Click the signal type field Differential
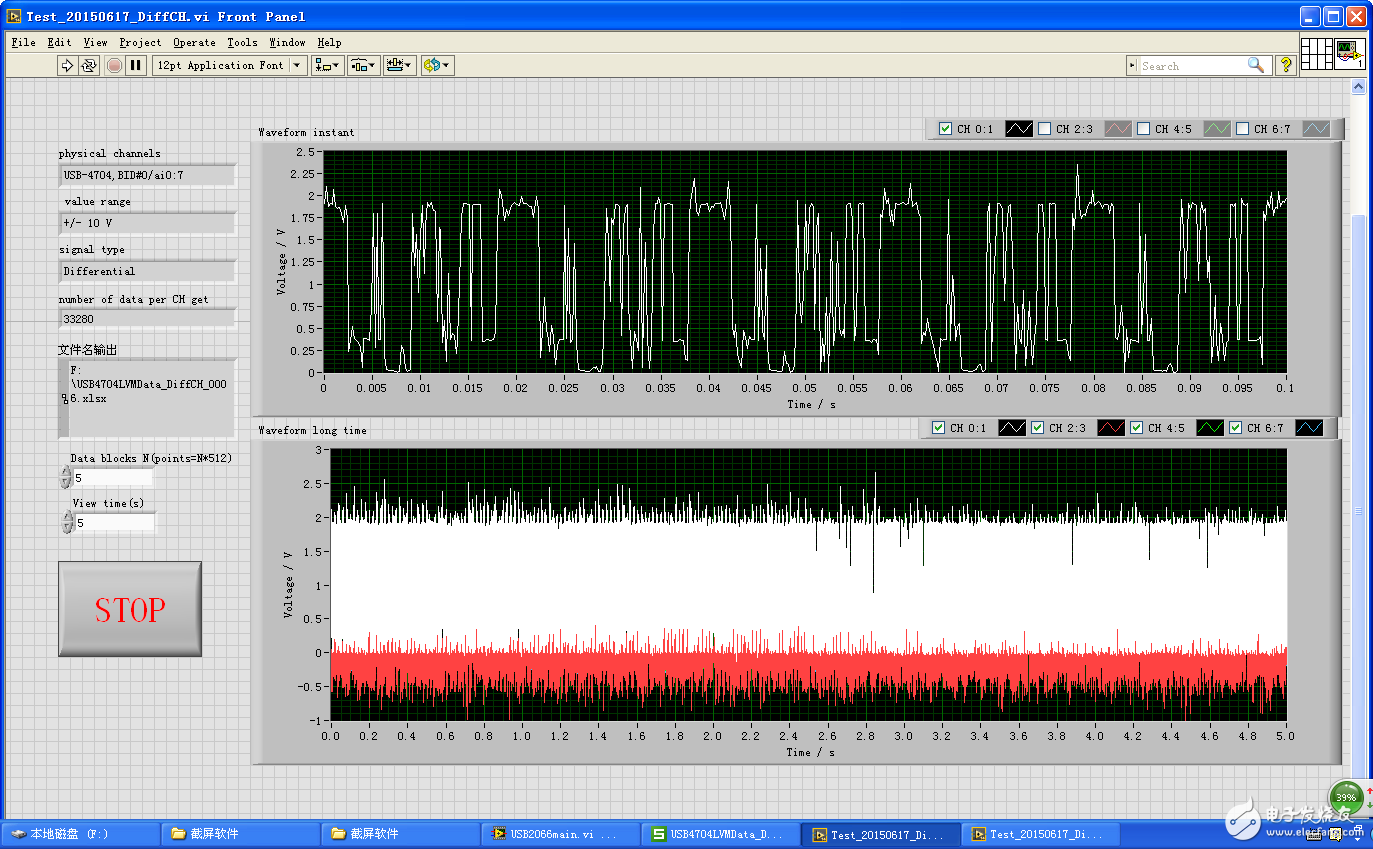 147,271
